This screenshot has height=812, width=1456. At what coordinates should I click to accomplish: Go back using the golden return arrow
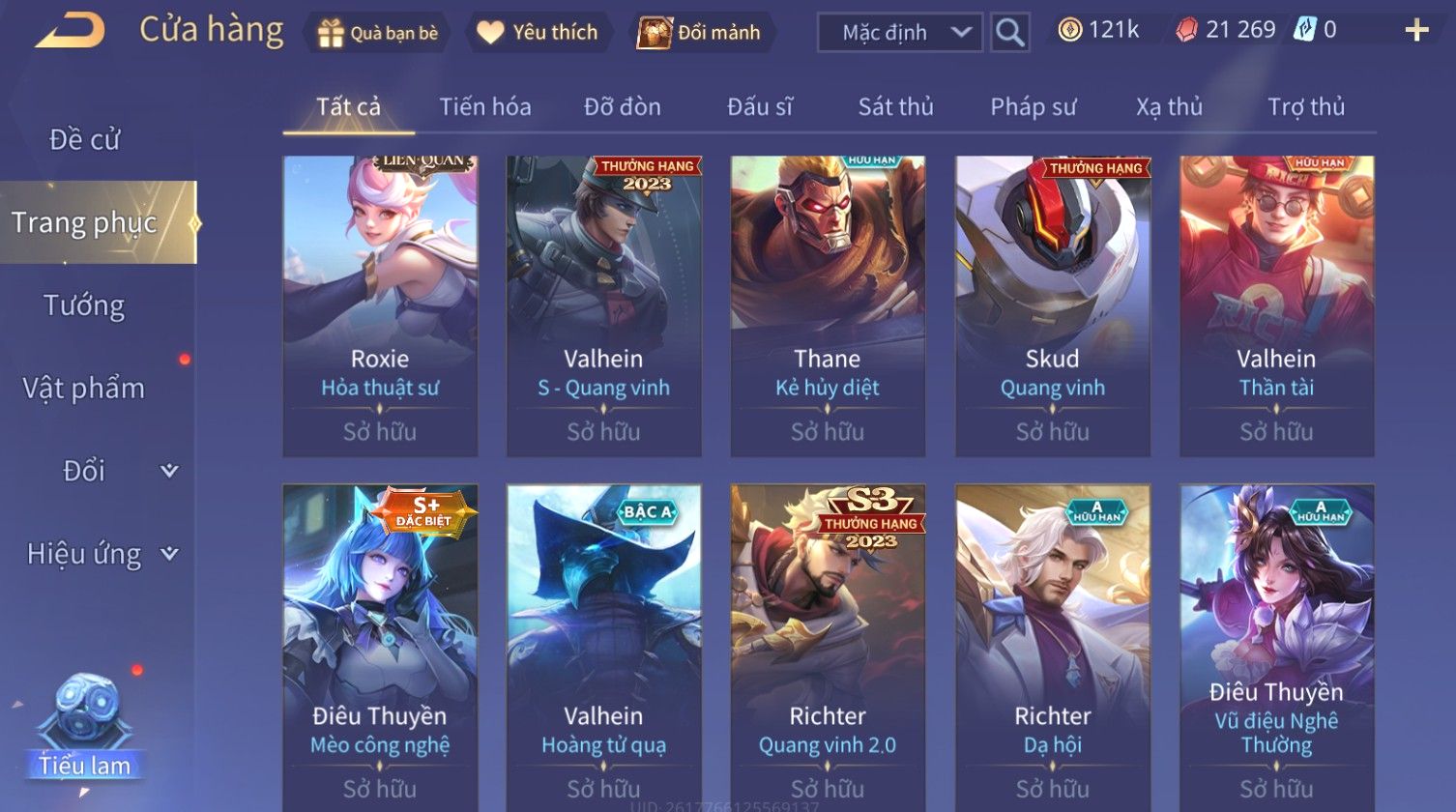click(x=69, y=31)
